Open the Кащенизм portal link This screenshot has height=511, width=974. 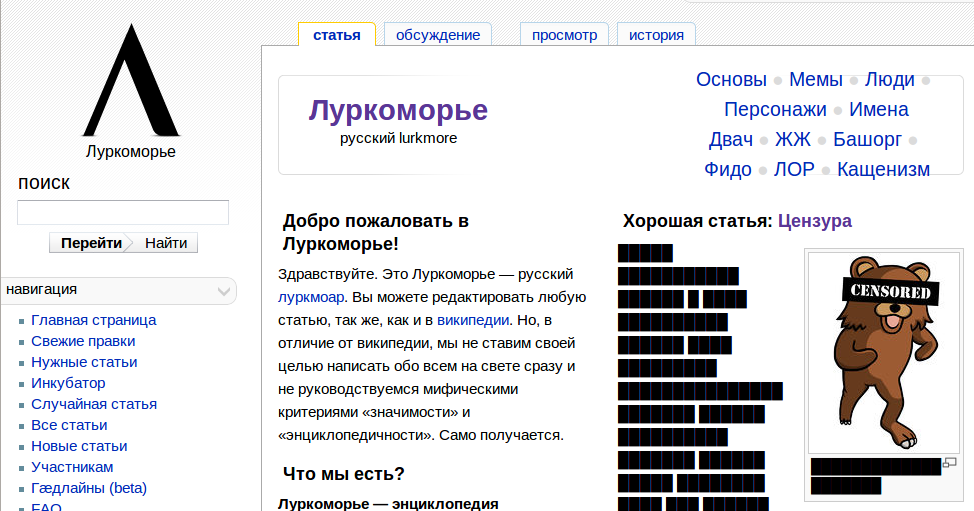(x=883, y=170)
